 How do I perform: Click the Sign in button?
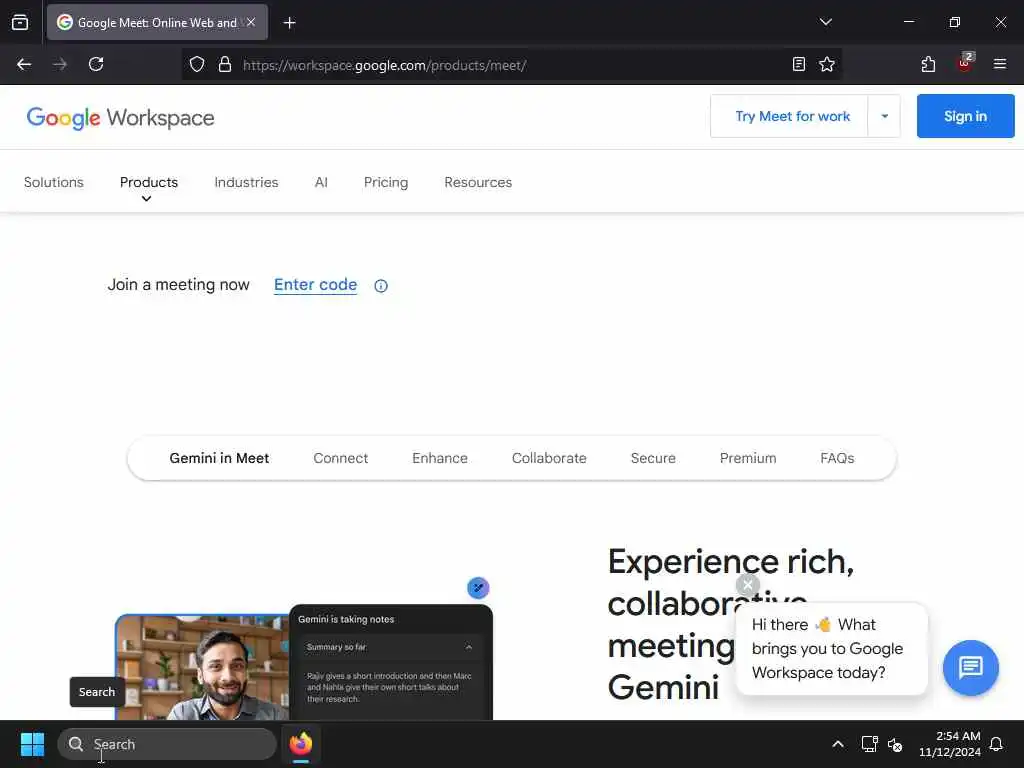click(x=965, y=116)
